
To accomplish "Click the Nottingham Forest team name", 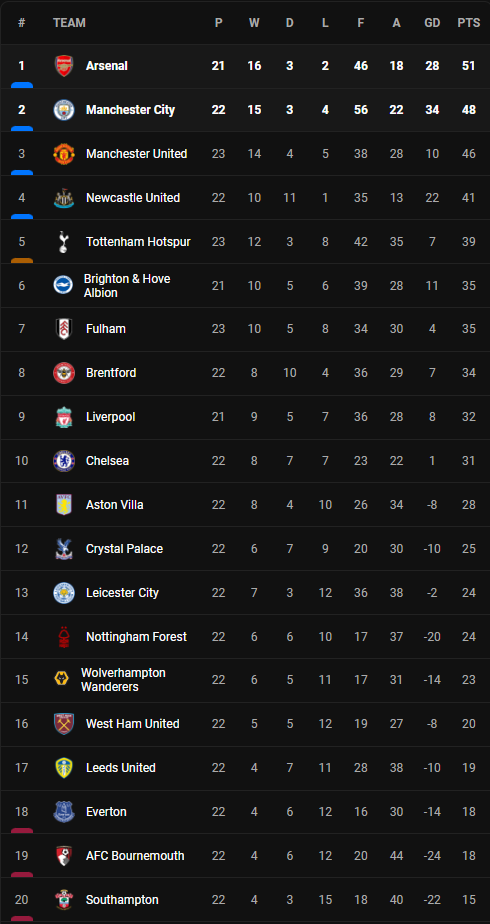I will coord(136,636).
